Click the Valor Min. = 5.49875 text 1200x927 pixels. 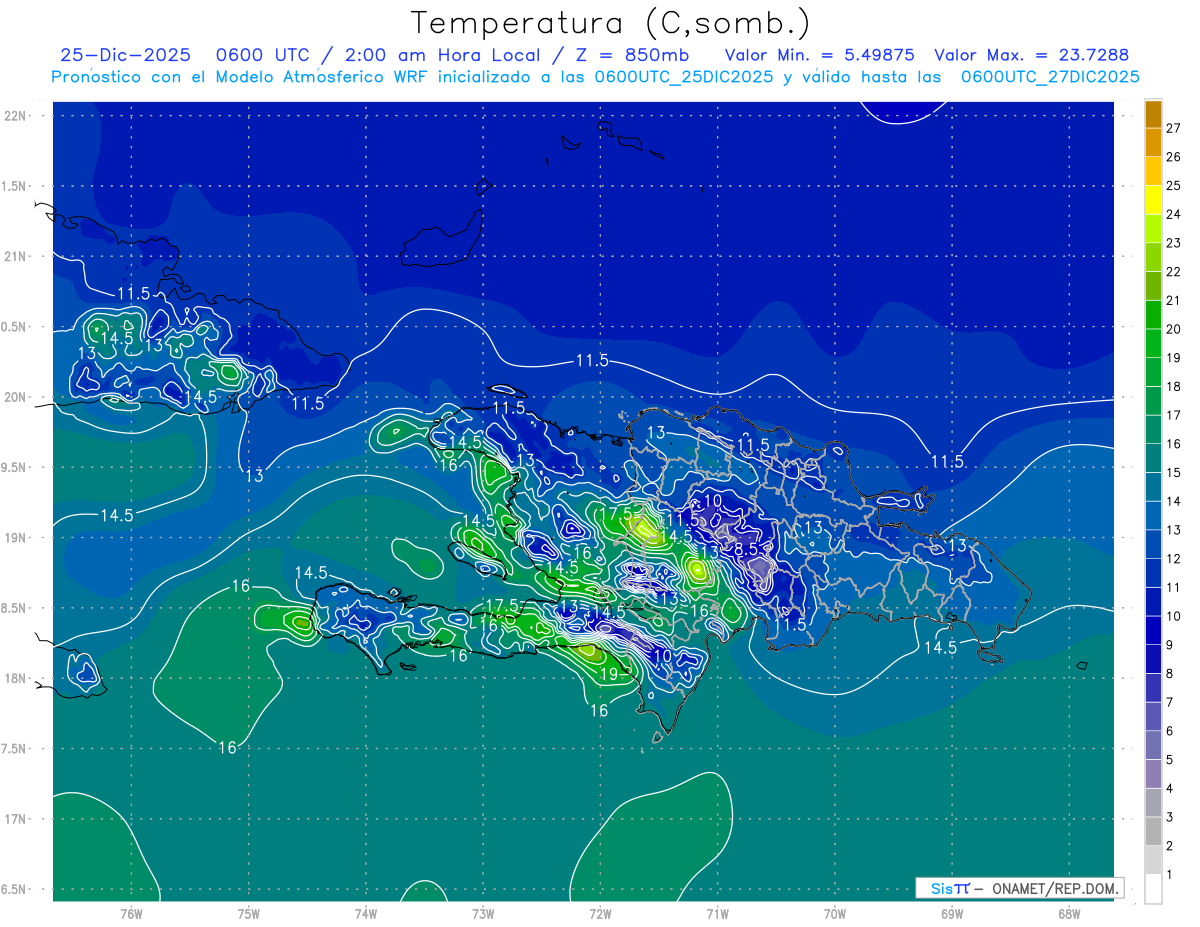(x=819, y=55)
